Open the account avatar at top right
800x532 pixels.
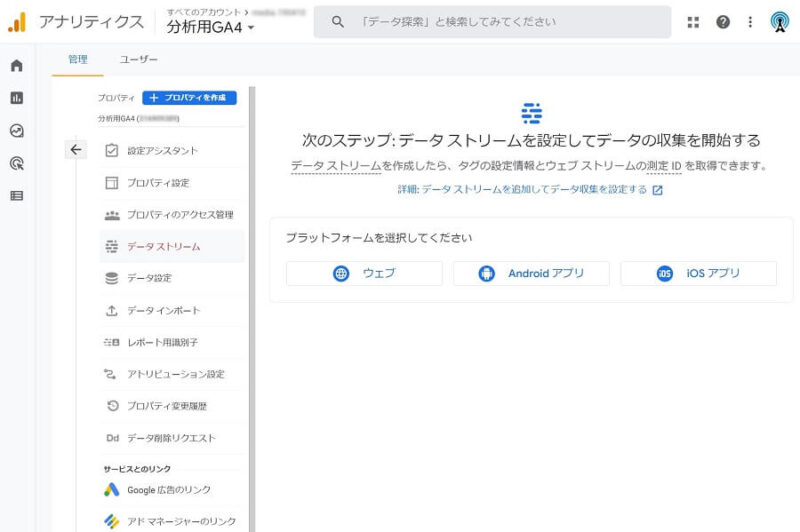point(780,22)
